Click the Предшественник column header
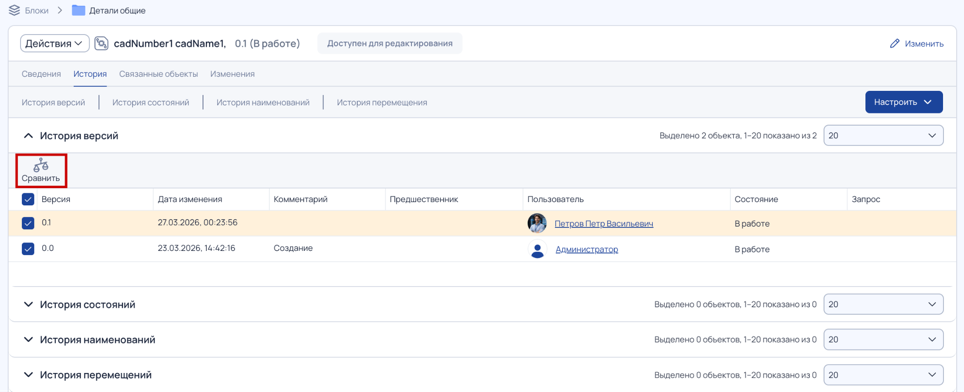The height and width of the screenshot is (392, 964). [424, 199]
